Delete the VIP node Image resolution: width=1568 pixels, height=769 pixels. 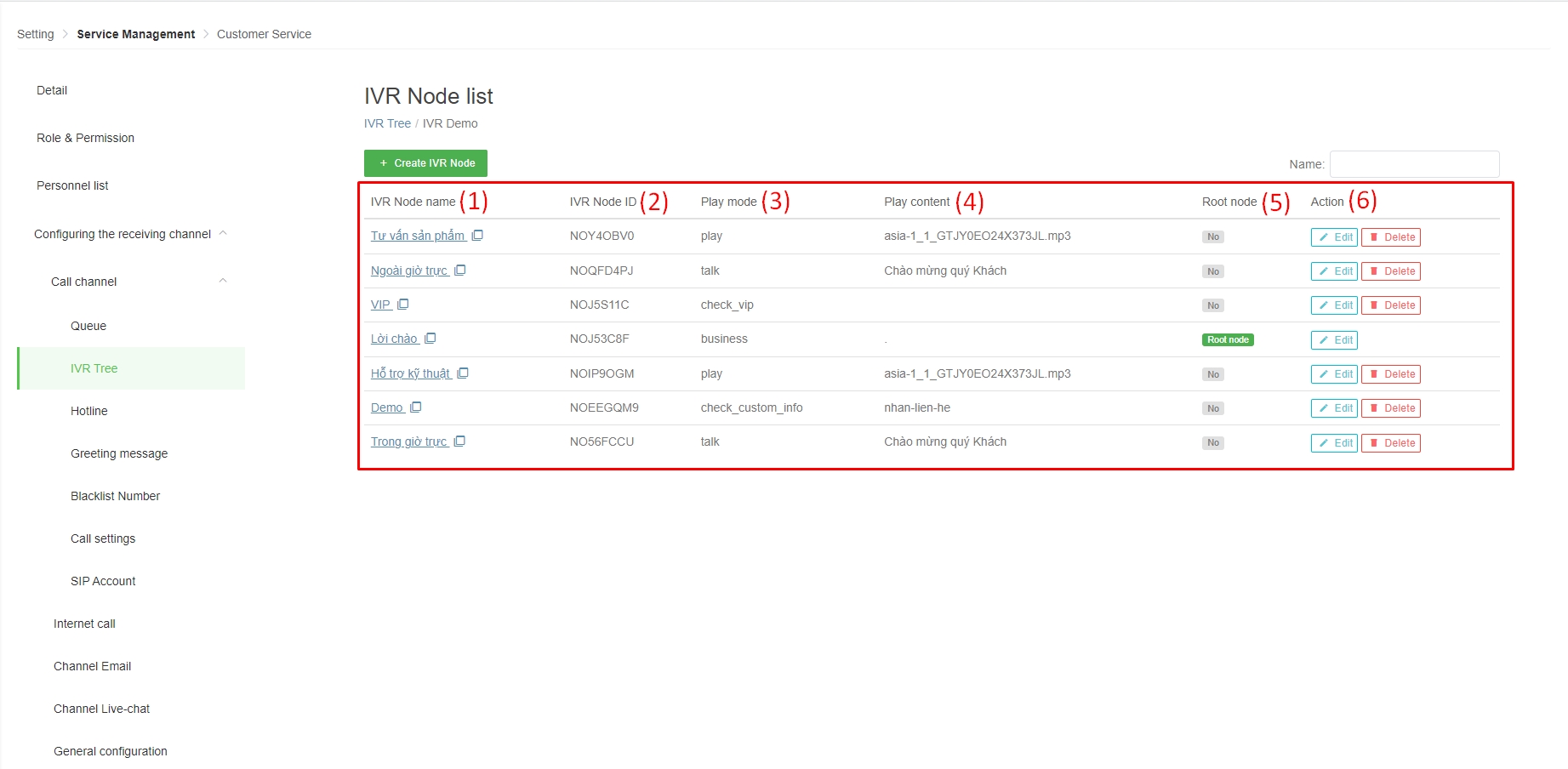(x=1390, y=305)
